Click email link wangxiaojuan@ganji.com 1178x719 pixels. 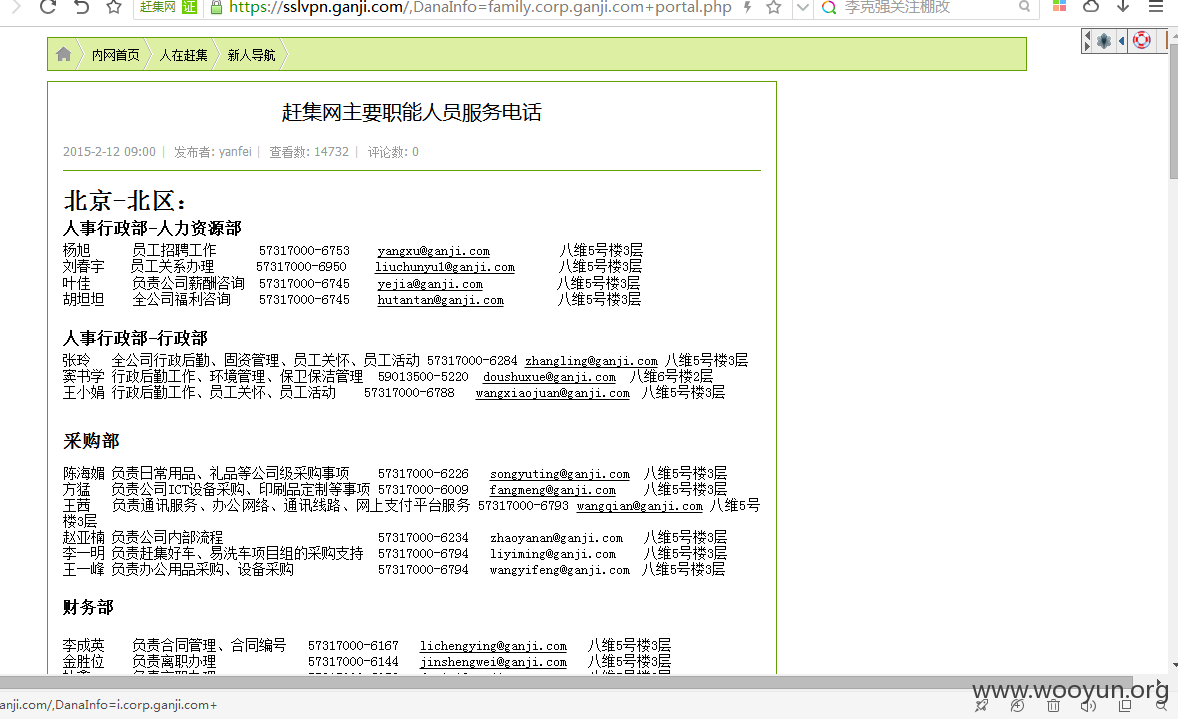552,392
